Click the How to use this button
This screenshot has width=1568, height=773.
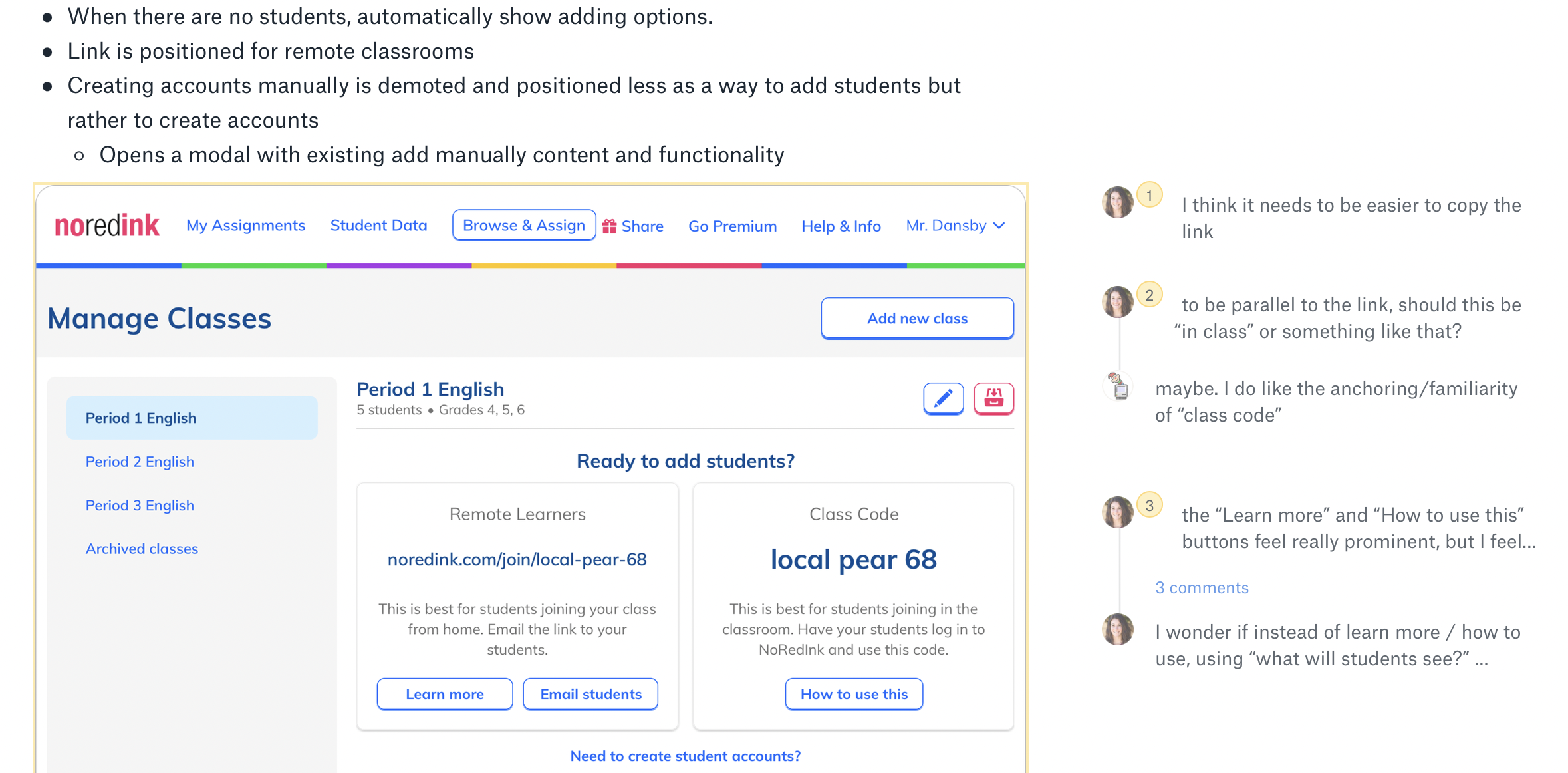pos(854,694)
